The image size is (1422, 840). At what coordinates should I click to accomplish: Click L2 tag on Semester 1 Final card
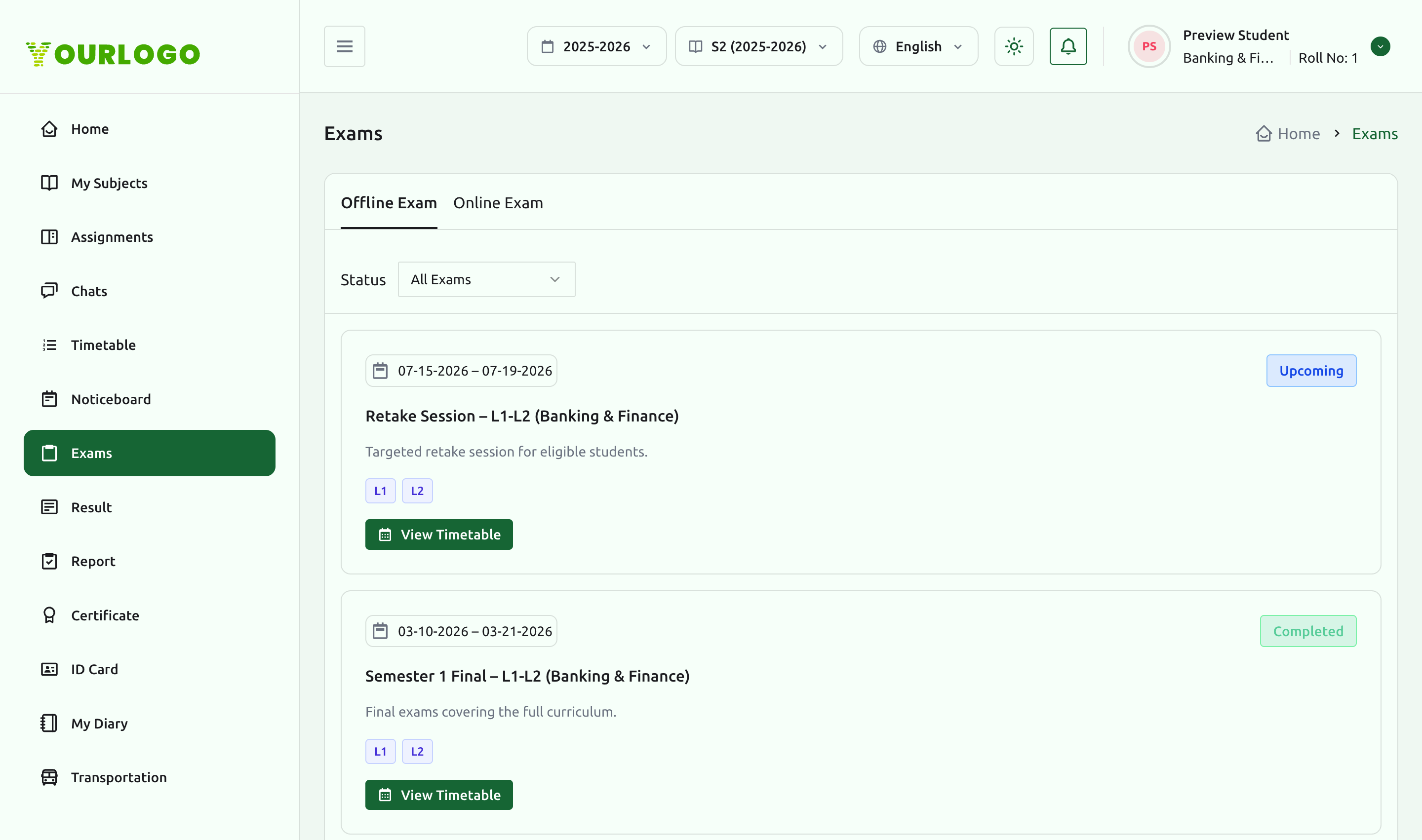[417, 751]
